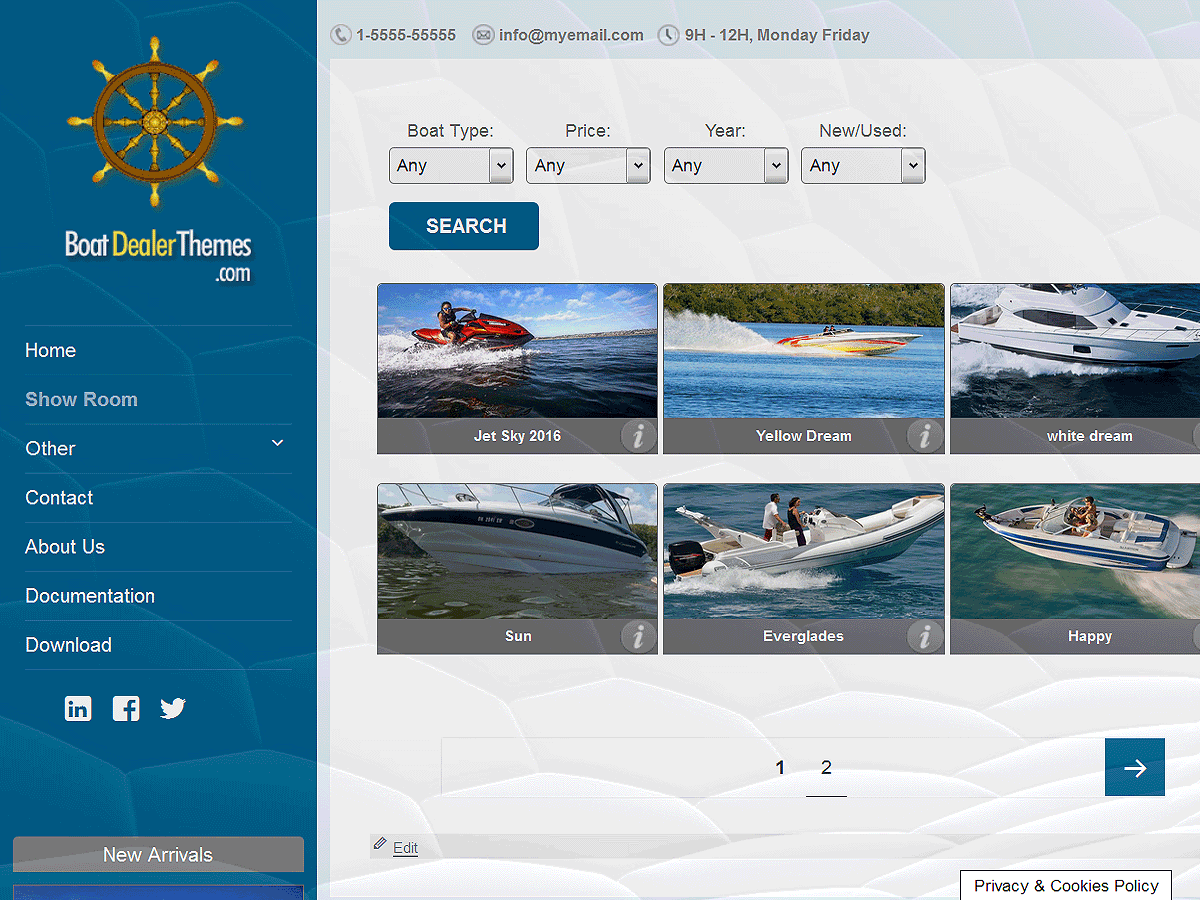Select the New/Used dropdown
The image size is (1200, 900).
862,166
